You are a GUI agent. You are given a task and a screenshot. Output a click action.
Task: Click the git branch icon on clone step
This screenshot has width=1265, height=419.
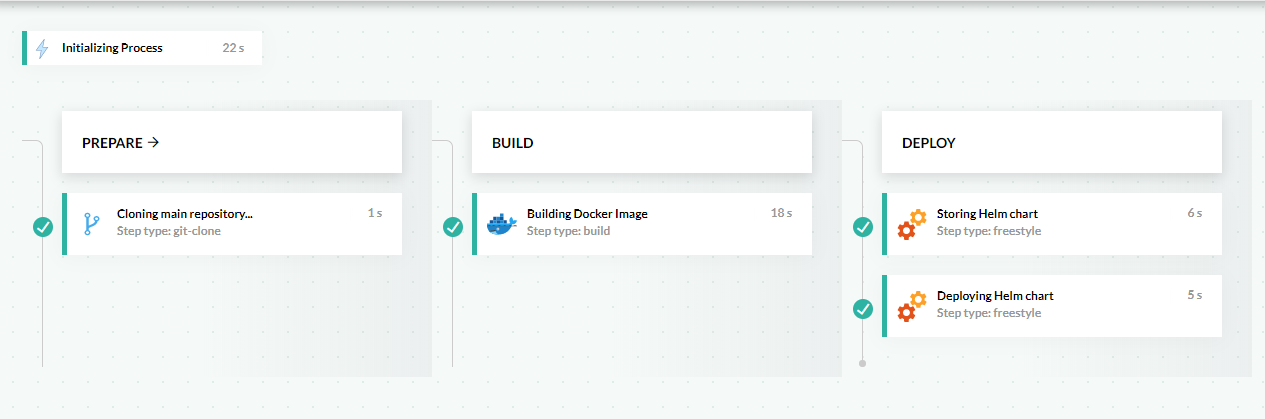tap(92, 224)
